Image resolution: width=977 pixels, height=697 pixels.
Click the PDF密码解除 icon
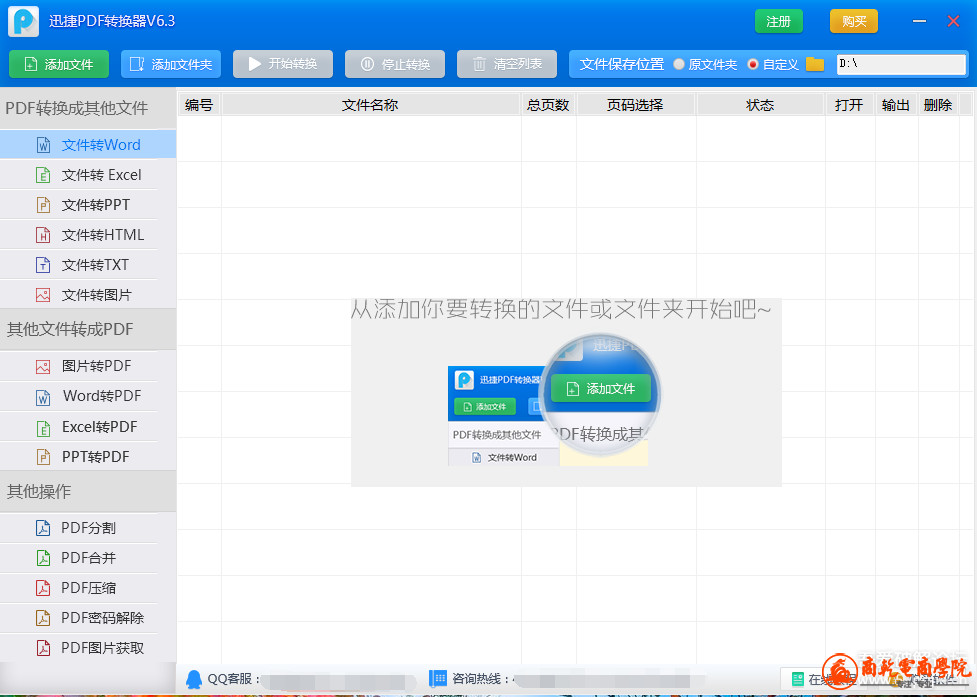[43, 618]
